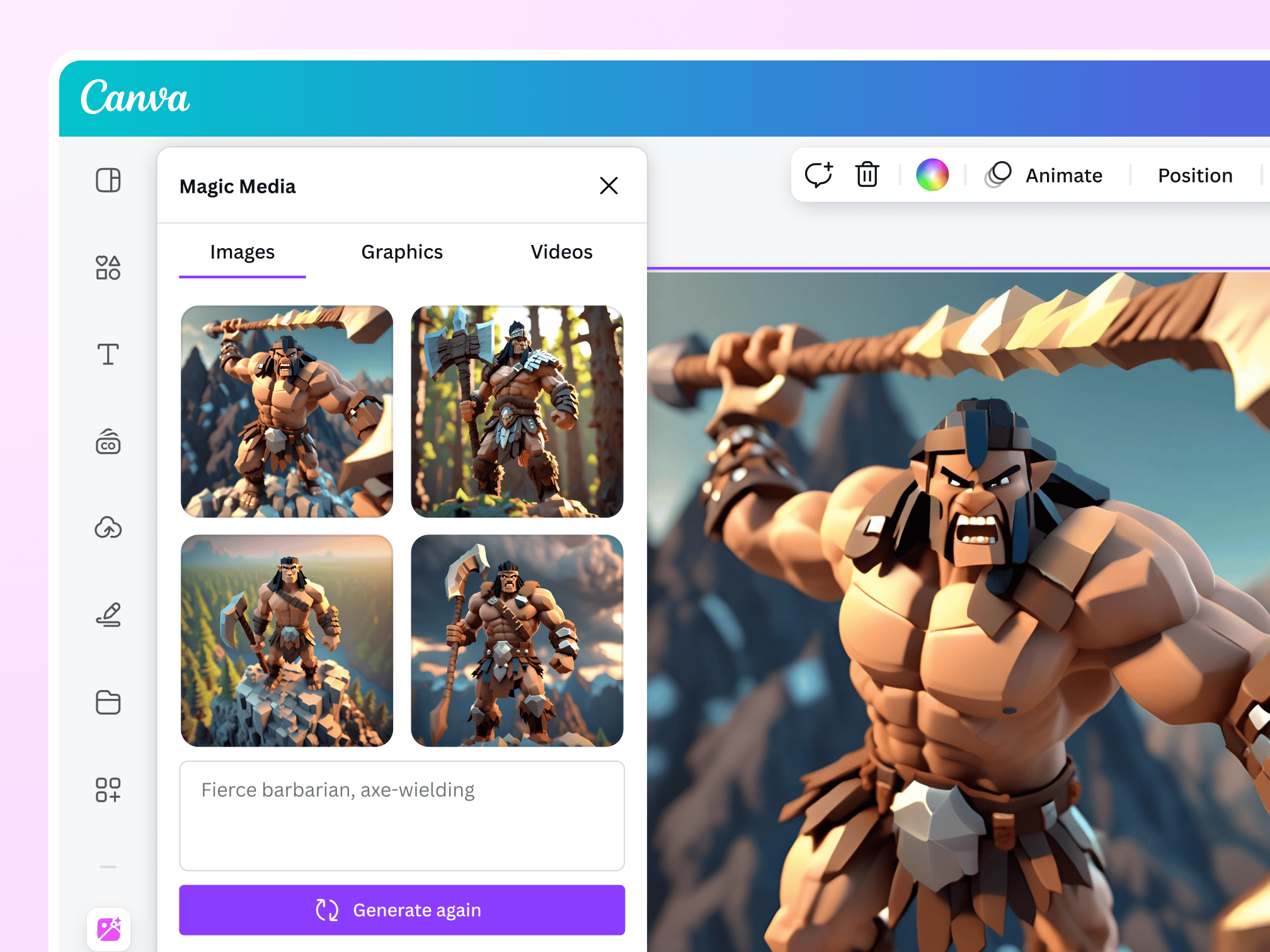1270x952 pixels.
Task: Open the Apps panel
Action: coord(108,790)
